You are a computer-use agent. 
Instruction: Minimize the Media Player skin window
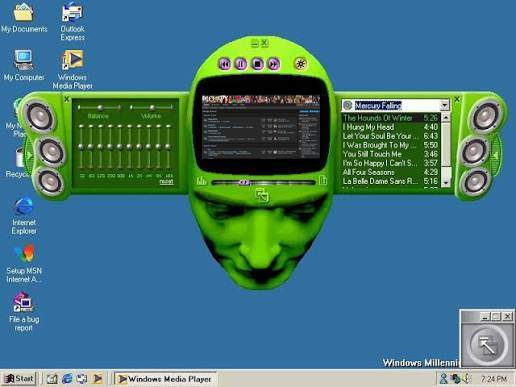(255, 43)
